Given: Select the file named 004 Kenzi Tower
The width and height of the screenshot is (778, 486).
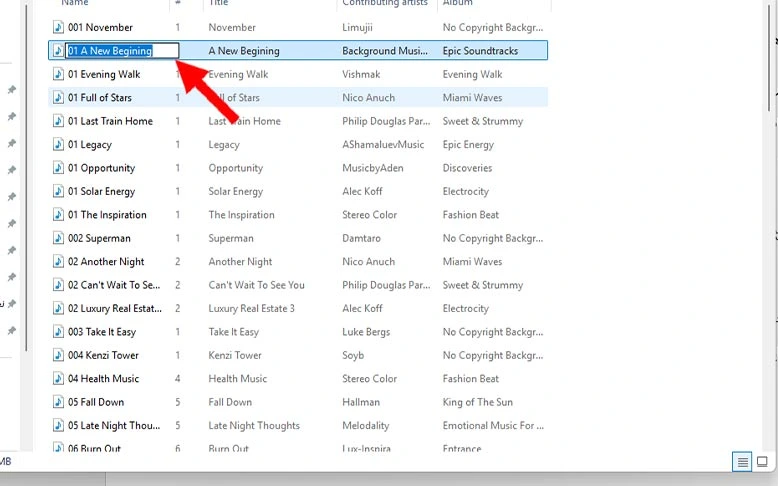Looking at the screenshot, I should pos(103,355).
